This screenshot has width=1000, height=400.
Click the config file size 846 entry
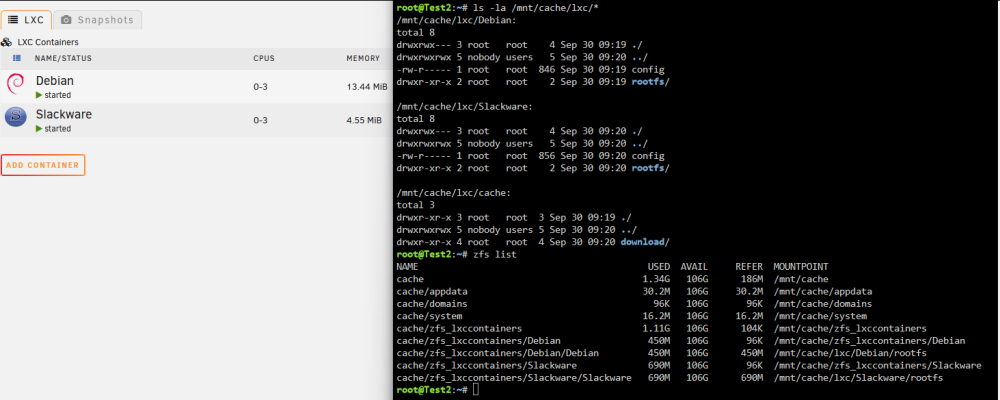coord(547,69)
